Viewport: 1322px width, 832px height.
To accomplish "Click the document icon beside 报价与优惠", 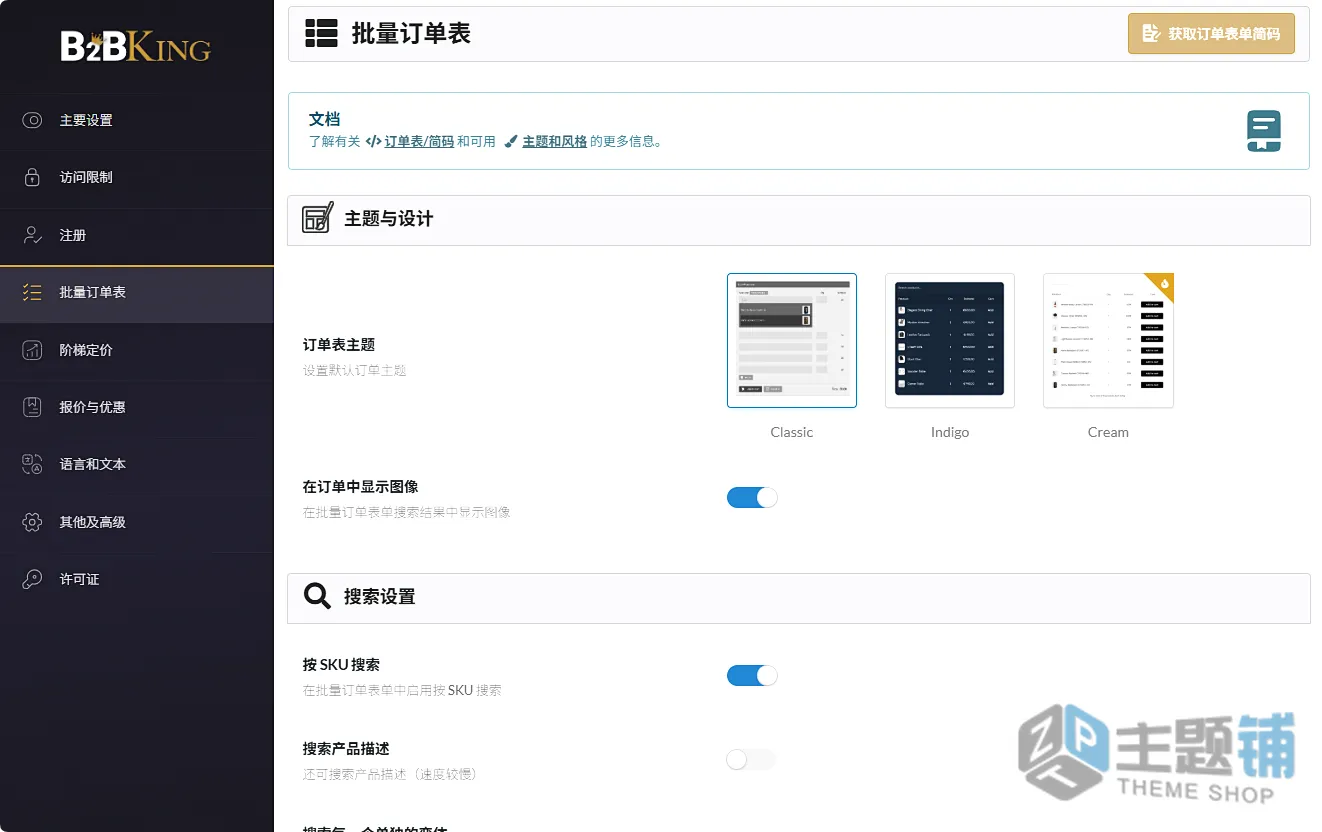I will click(x=32, y=407).
